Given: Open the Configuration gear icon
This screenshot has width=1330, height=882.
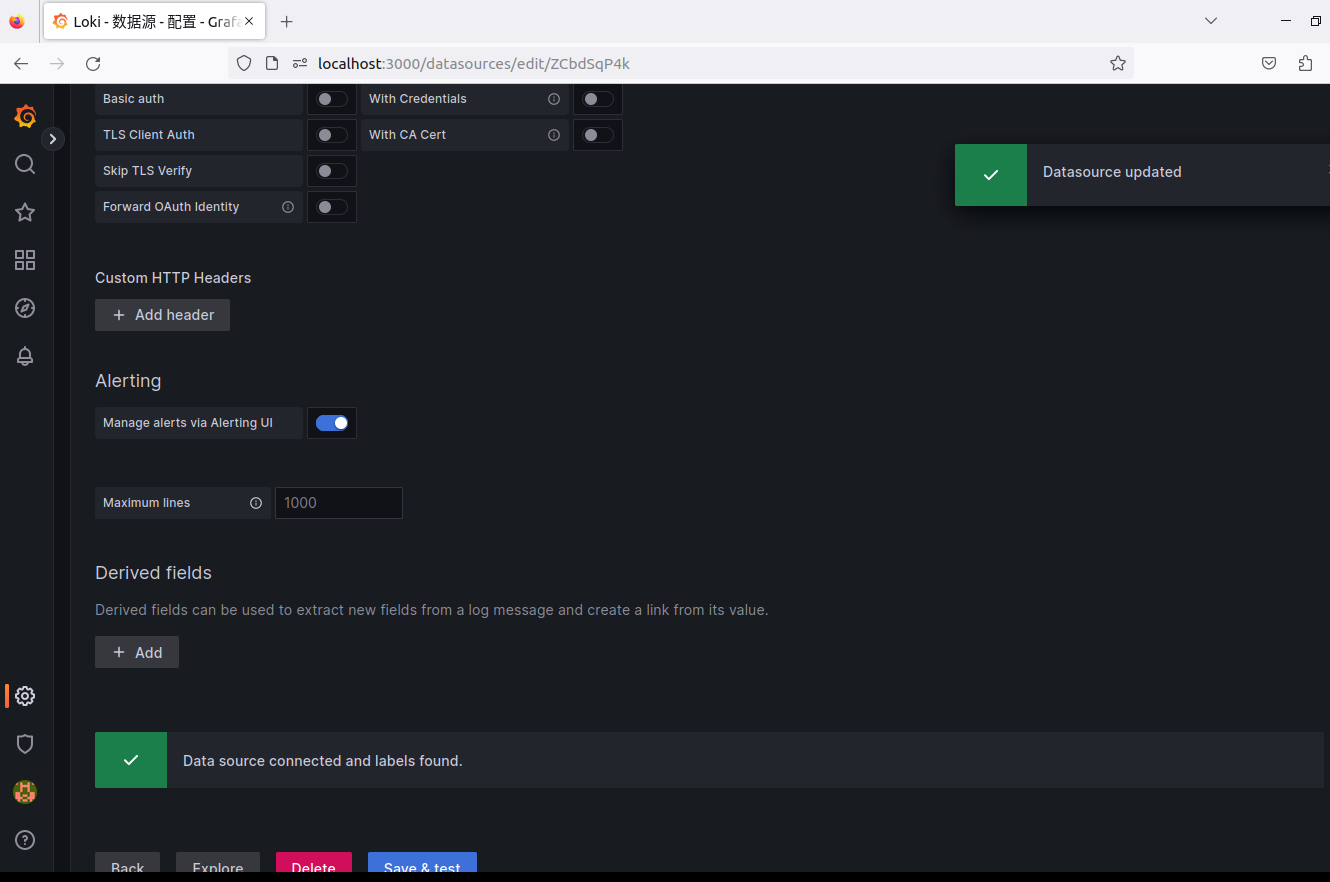Looking at the screenshot, I should tap(25, 696).
